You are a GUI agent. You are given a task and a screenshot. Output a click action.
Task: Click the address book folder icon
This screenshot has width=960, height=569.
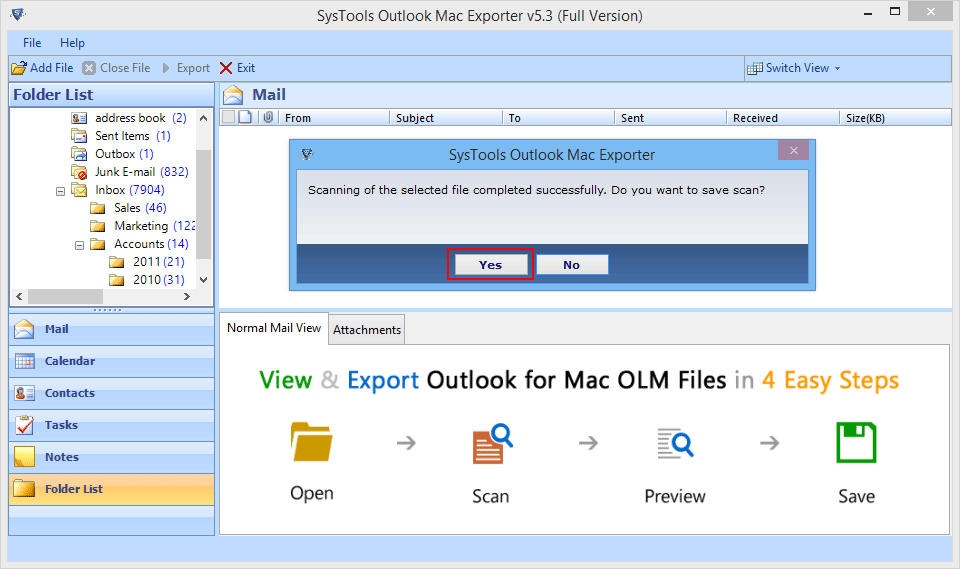(79, 118)
